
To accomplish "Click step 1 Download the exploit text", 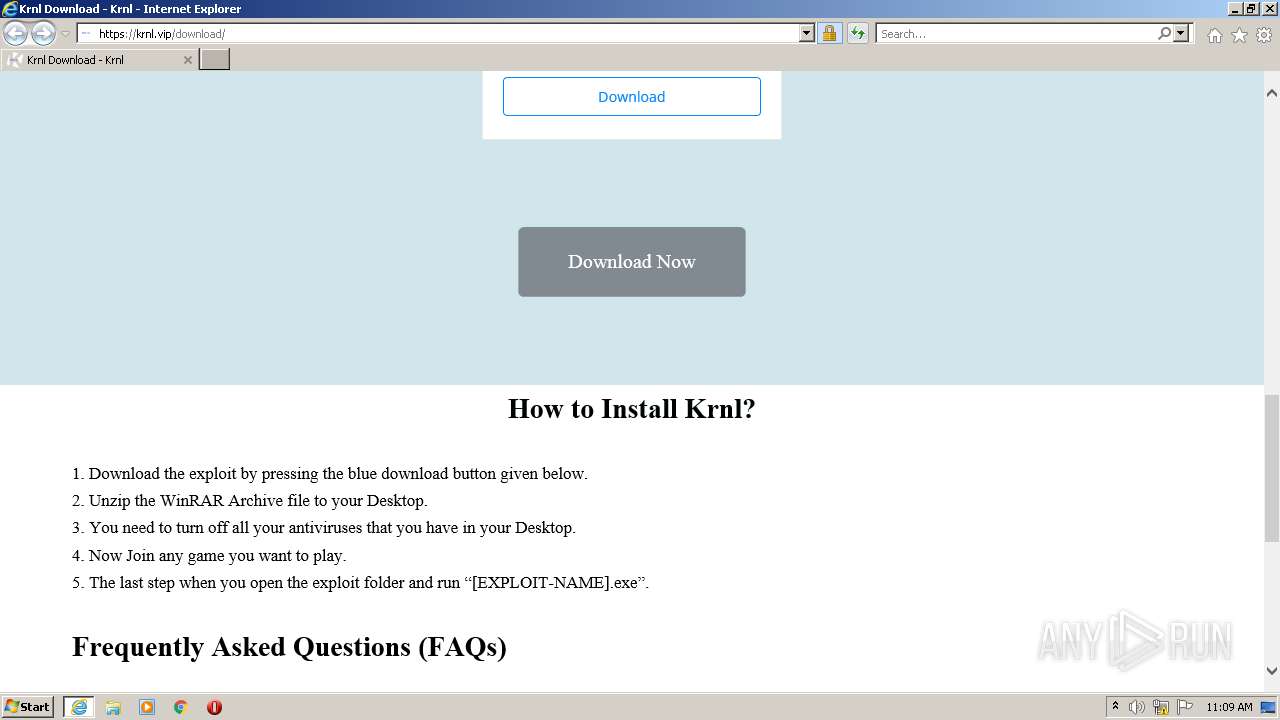I will (x=338, y=474).
